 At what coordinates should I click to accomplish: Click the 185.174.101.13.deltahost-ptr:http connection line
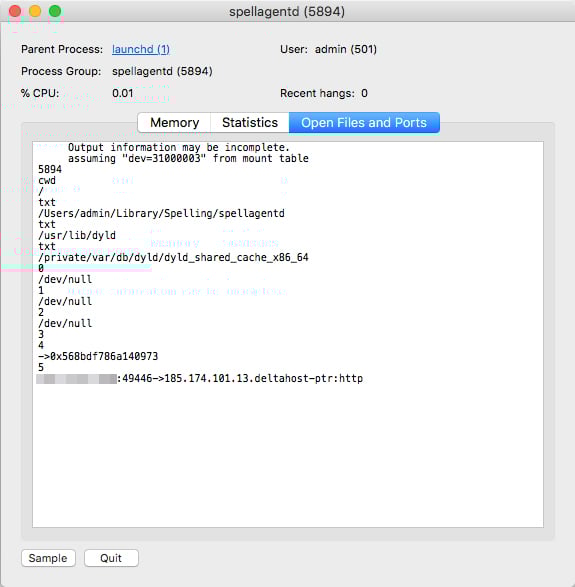click(x=200, y=378)
